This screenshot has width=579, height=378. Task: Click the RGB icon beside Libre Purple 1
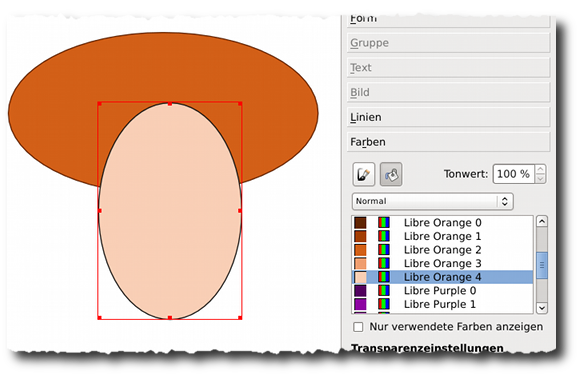384,304
